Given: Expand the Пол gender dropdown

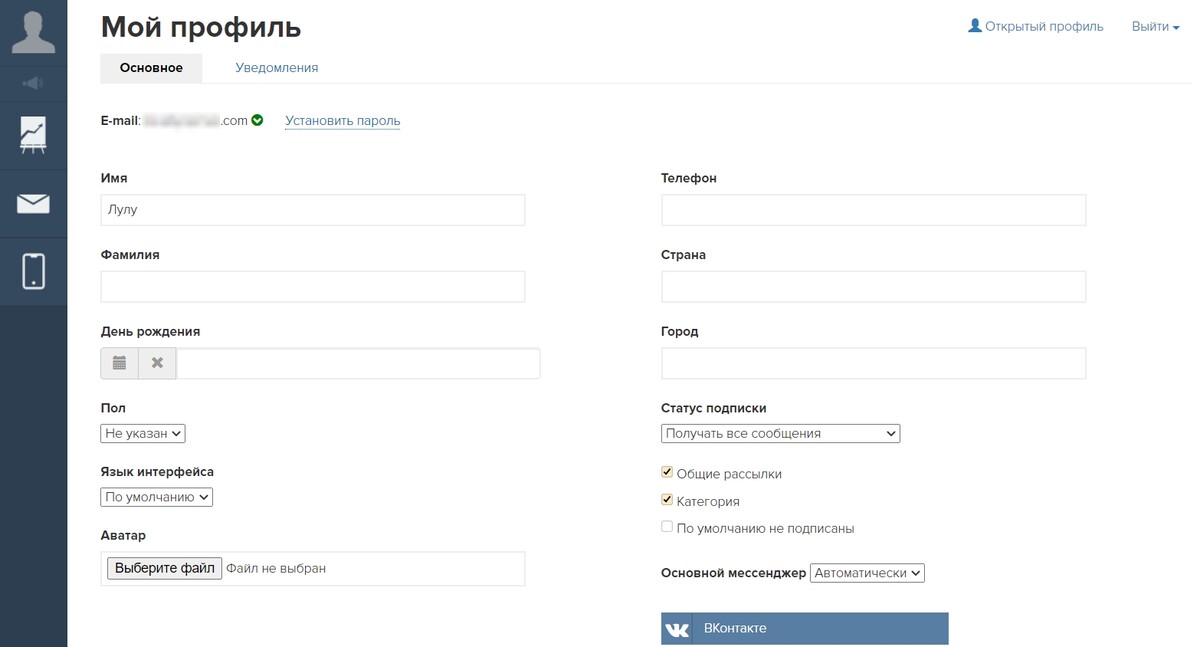Looking at the screenshot, I should tap(143, 434).
